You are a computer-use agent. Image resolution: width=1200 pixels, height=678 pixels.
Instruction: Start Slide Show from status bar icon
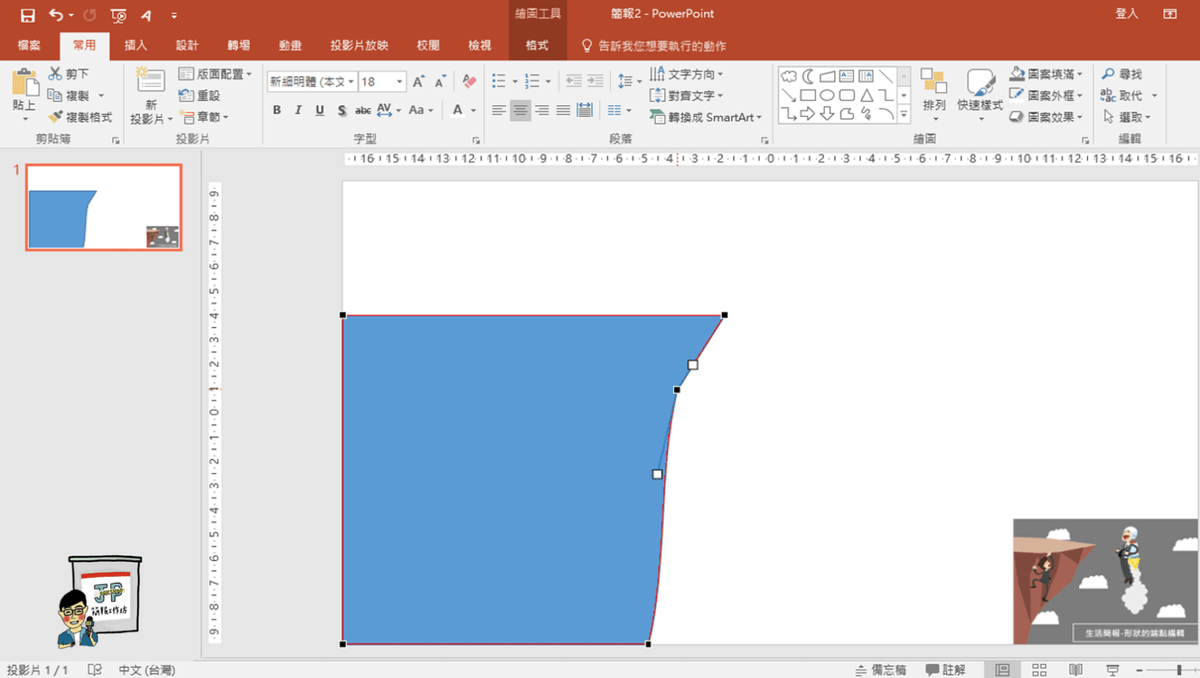coord(1111,670)
